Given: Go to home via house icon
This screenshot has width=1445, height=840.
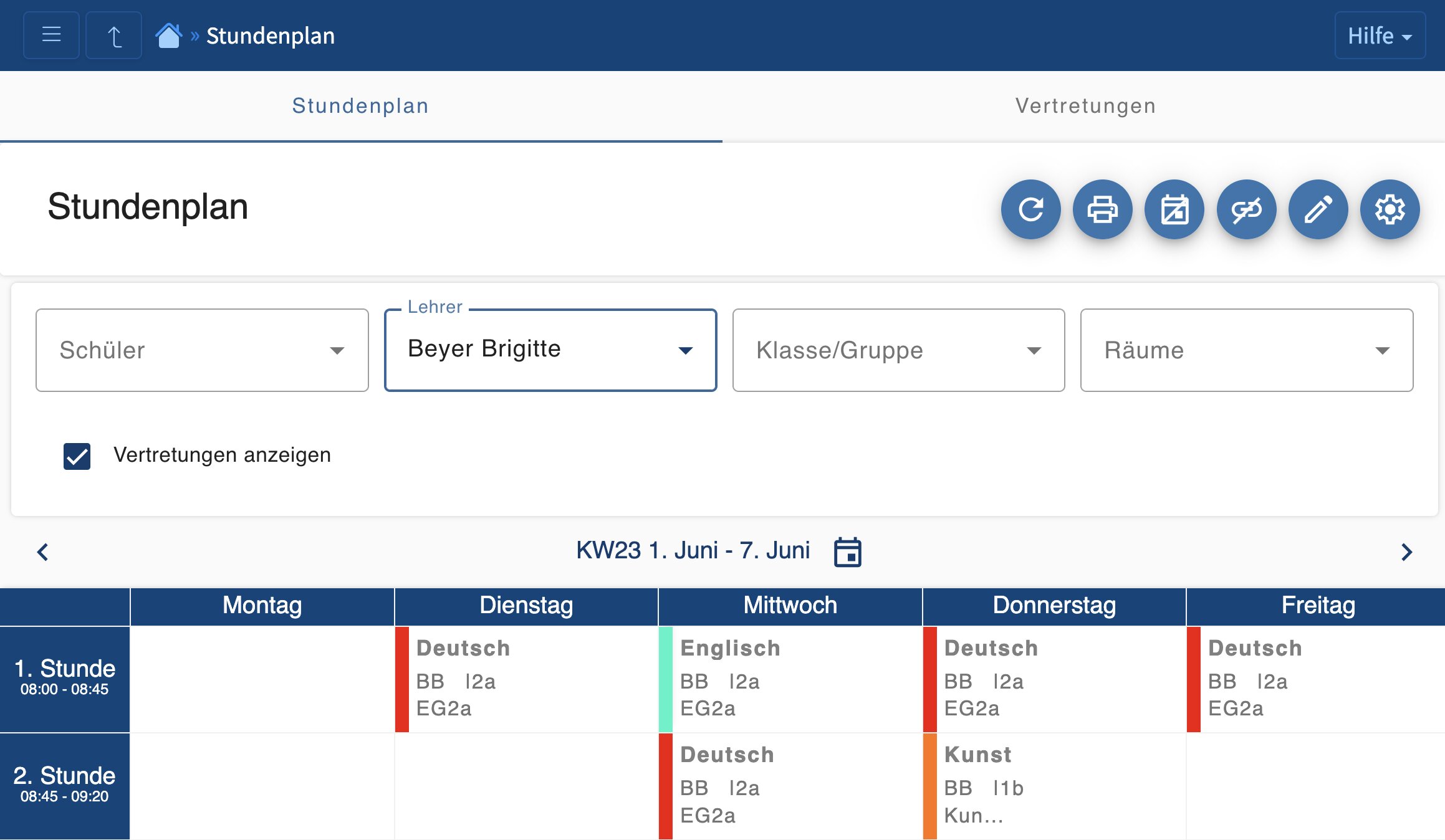Looking at the screenshot, I should [168, 36].
